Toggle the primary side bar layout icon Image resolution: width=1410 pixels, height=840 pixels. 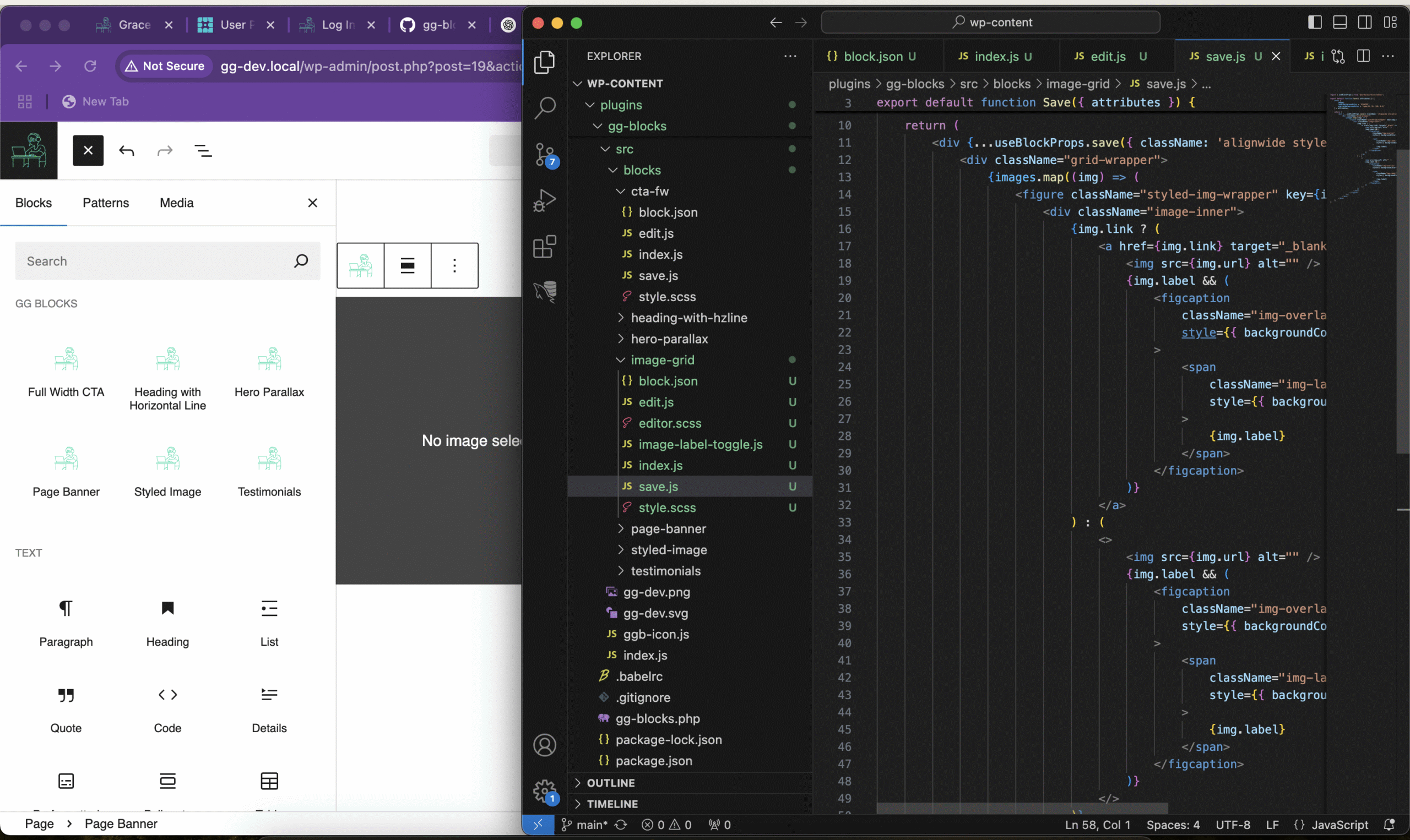pos(1315,23)
